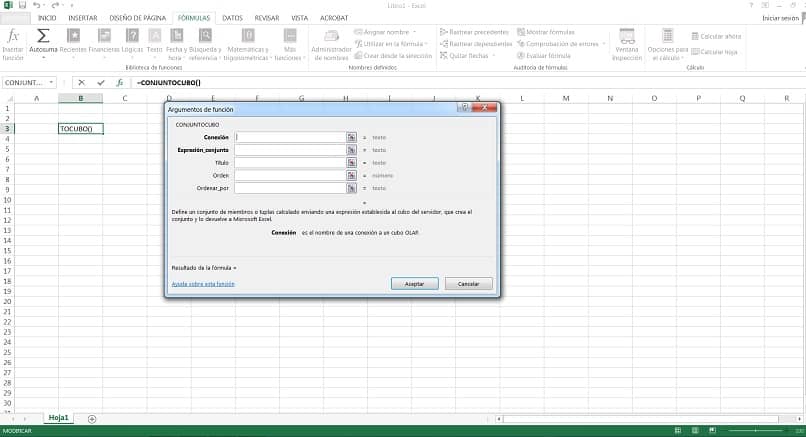The width and height of the screenshot is (806, 437).
Task: Expand Comprobación de errores dropdown
Action: pyautogui.click(x=604, y=44)
